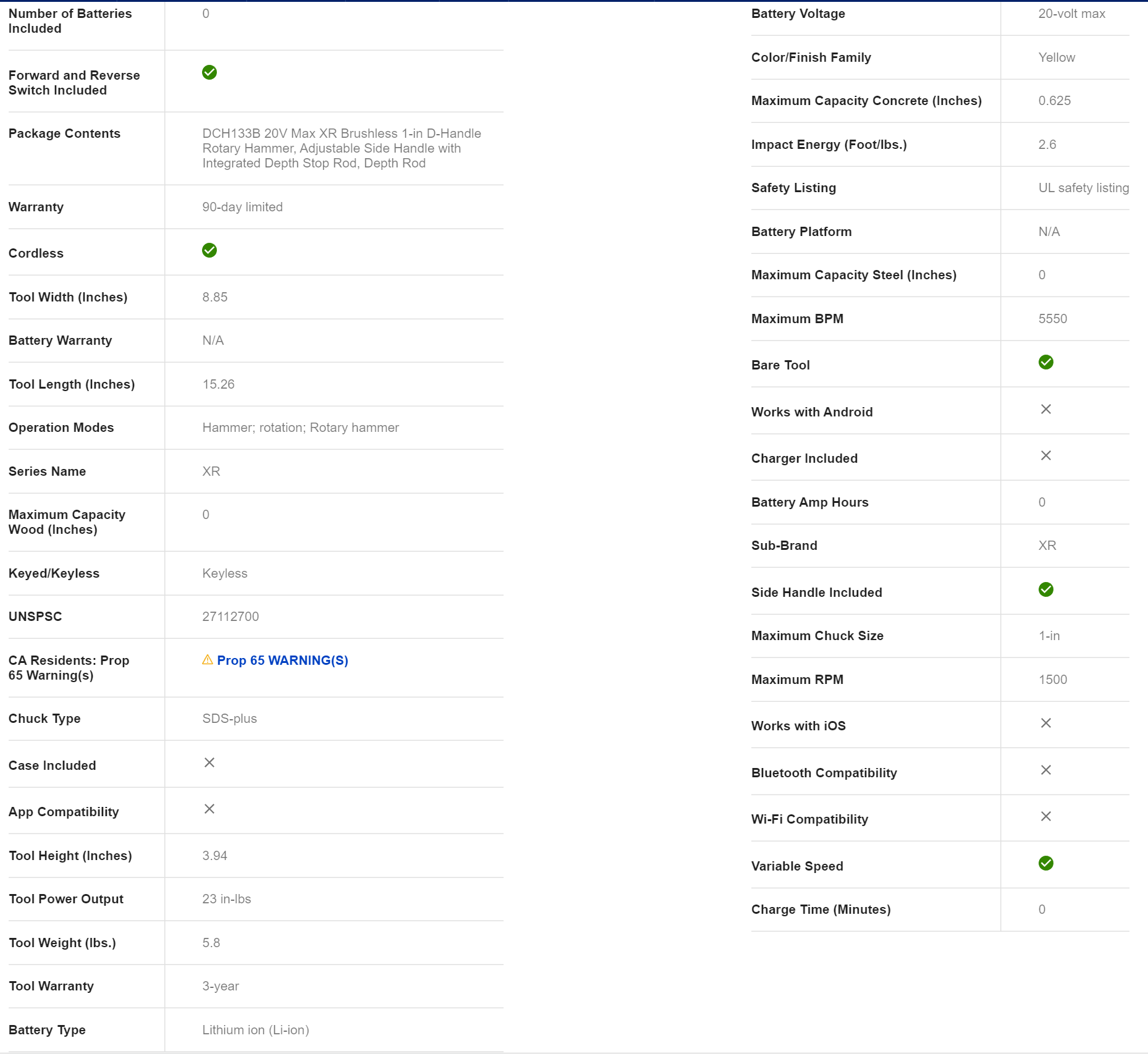Click the X icon for Case Included
Image resolution: width=1148 pixels, height=1059 pixels.
[209, 762]
